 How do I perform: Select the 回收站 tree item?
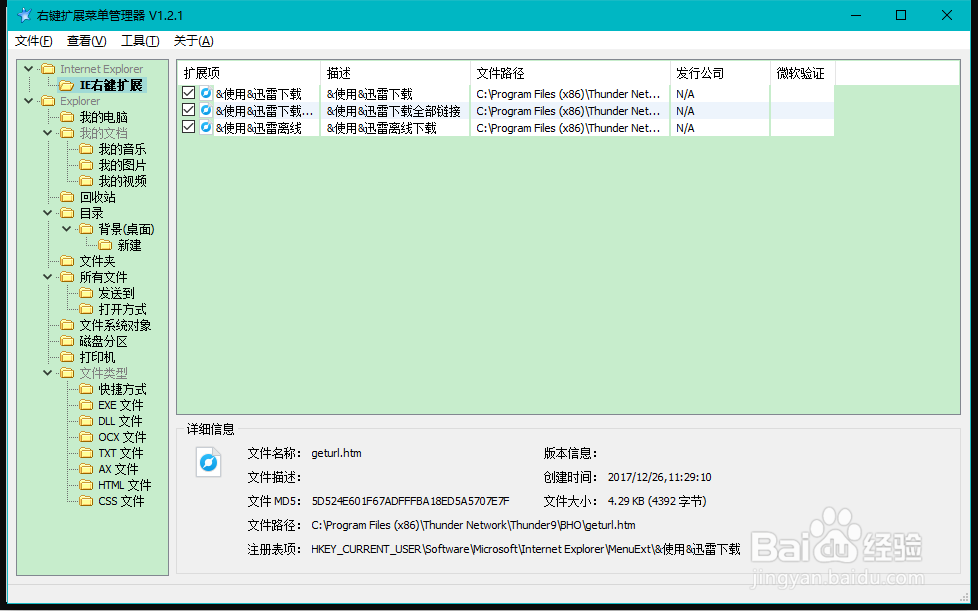(x=98, y=197)
